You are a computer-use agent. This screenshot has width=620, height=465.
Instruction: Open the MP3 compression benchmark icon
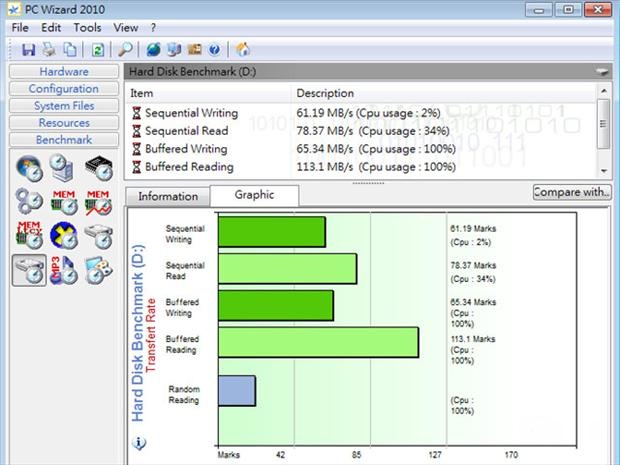(64, 270)
